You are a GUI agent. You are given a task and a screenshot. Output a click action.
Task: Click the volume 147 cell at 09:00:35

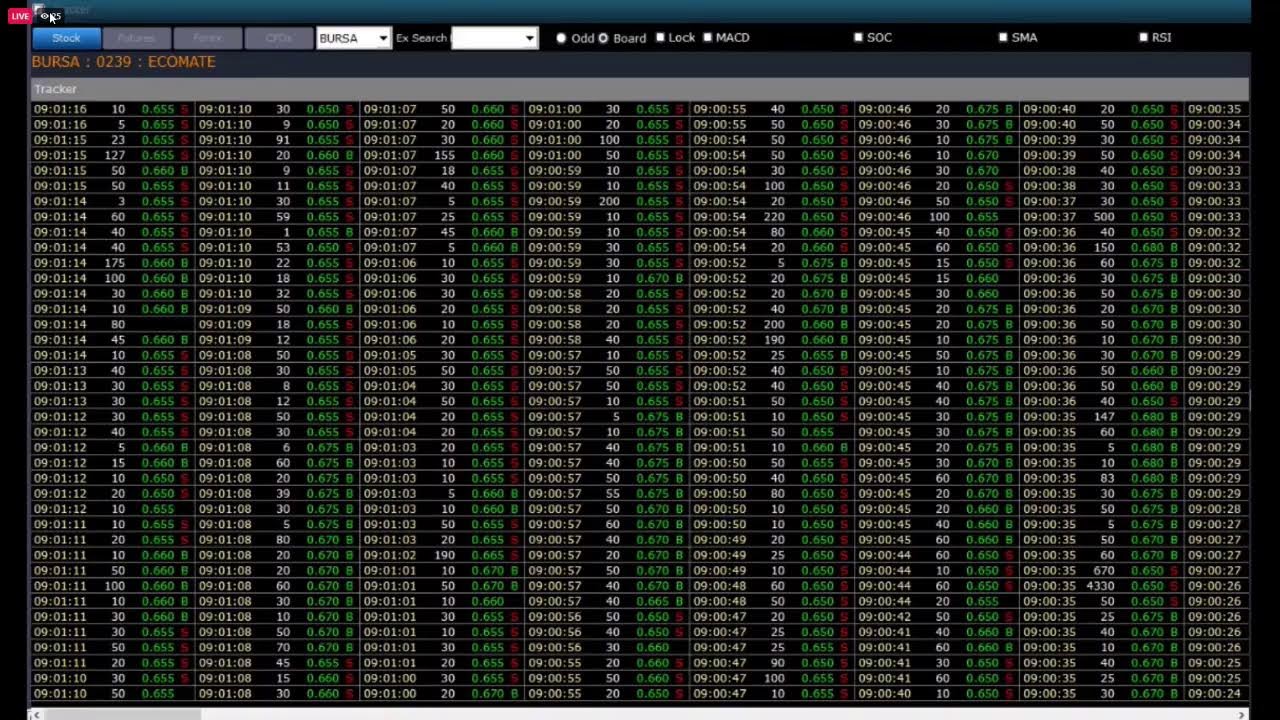1104,417
